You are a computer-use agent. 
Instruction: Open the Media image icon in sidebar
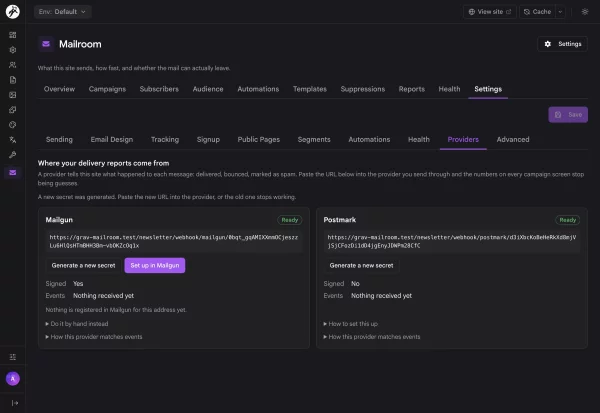click(13, 95)
